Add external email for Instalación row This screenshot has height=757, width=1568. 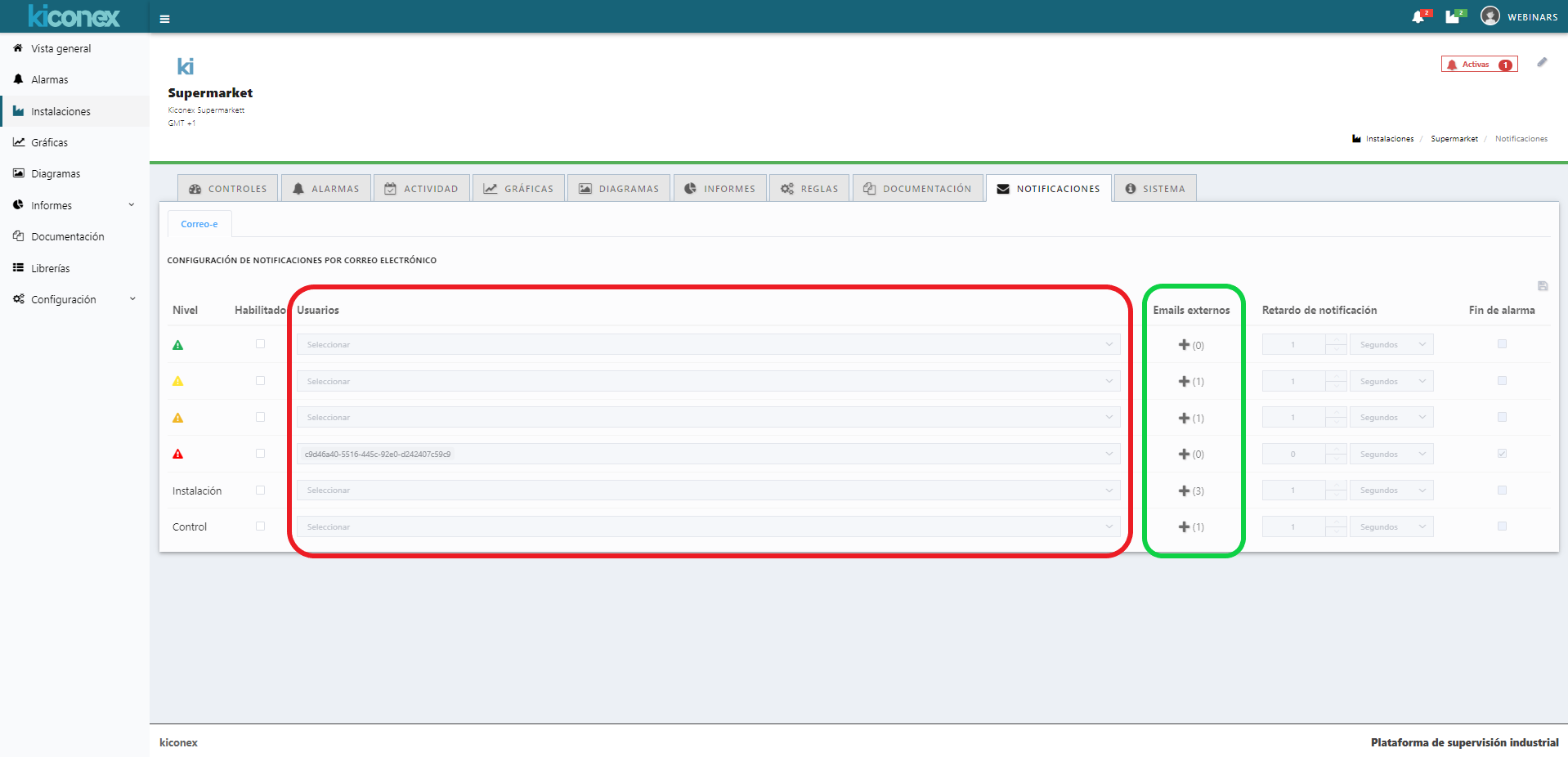(1184, 490)
